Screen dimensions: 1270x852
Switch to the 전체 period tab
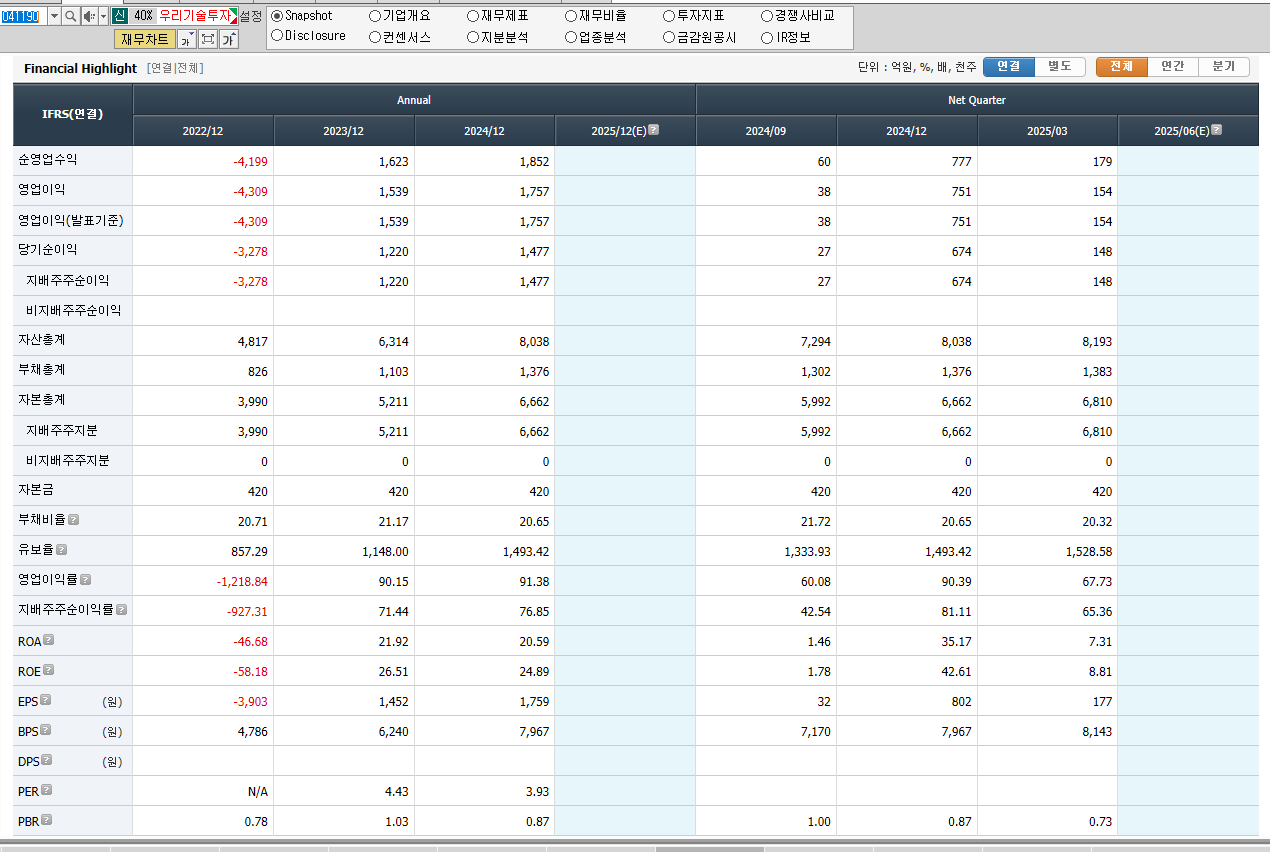point(1122,66)
